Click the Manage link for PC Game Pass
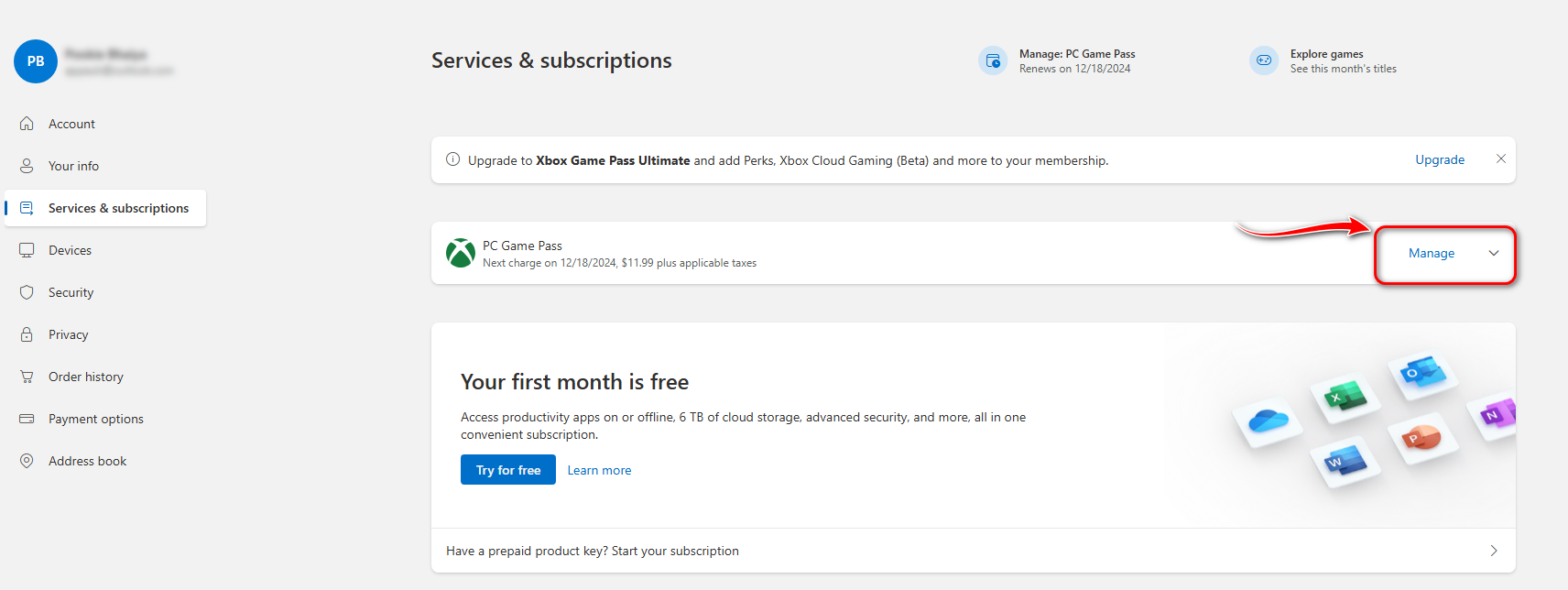 point(1432,254)
